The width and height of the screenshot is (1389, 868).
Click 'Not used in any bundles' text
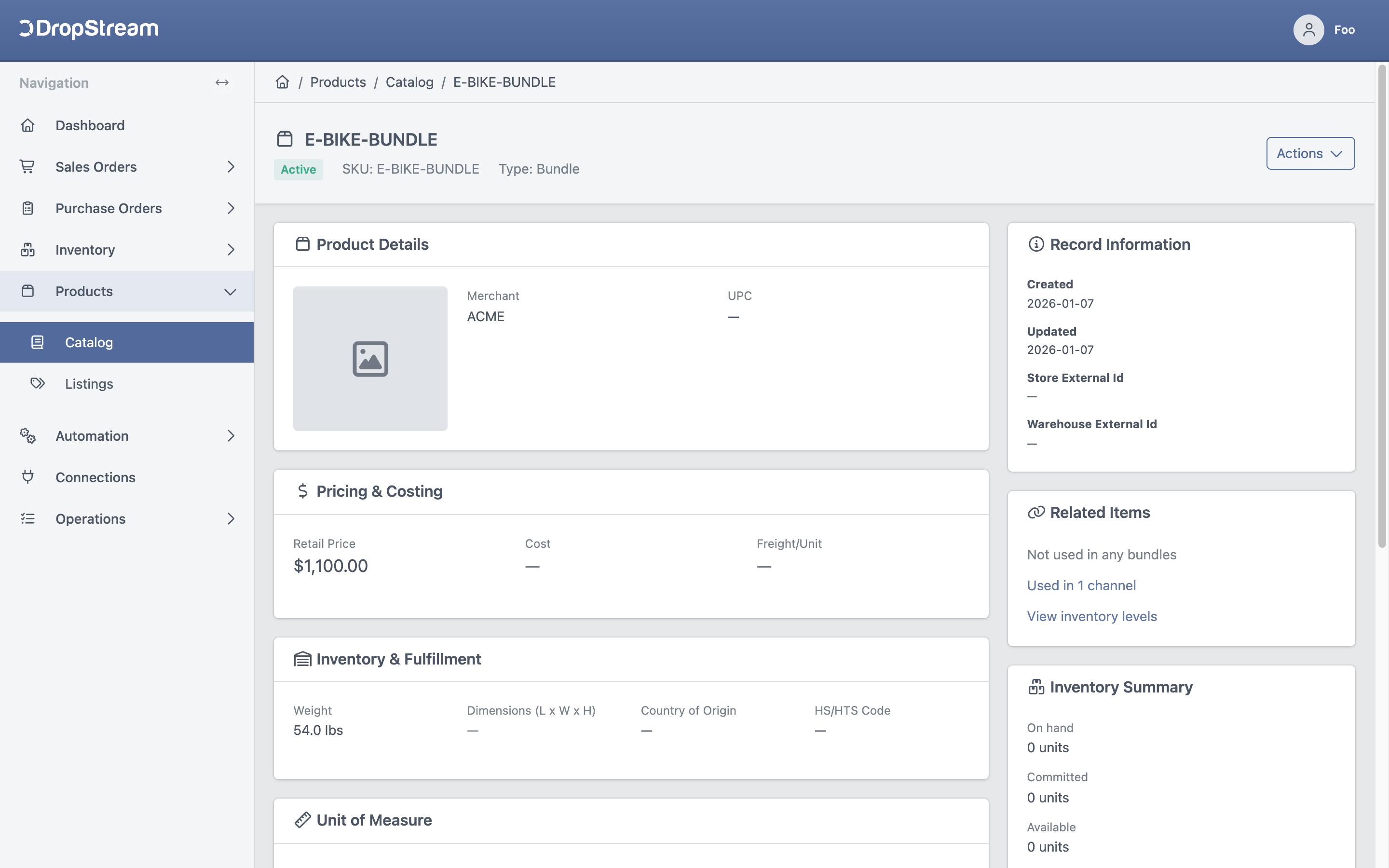point(1102,555)
